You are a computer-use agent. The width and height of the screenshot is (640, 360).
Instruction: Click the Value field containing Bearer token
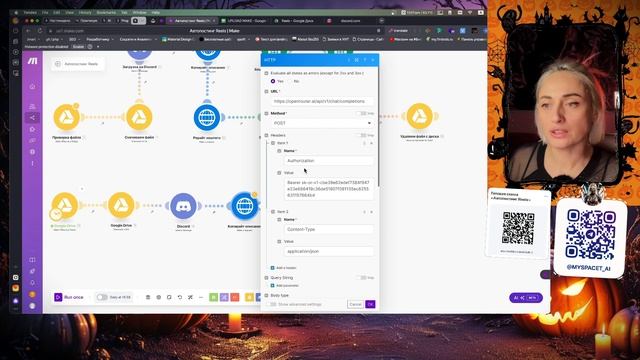click(329, 189)
